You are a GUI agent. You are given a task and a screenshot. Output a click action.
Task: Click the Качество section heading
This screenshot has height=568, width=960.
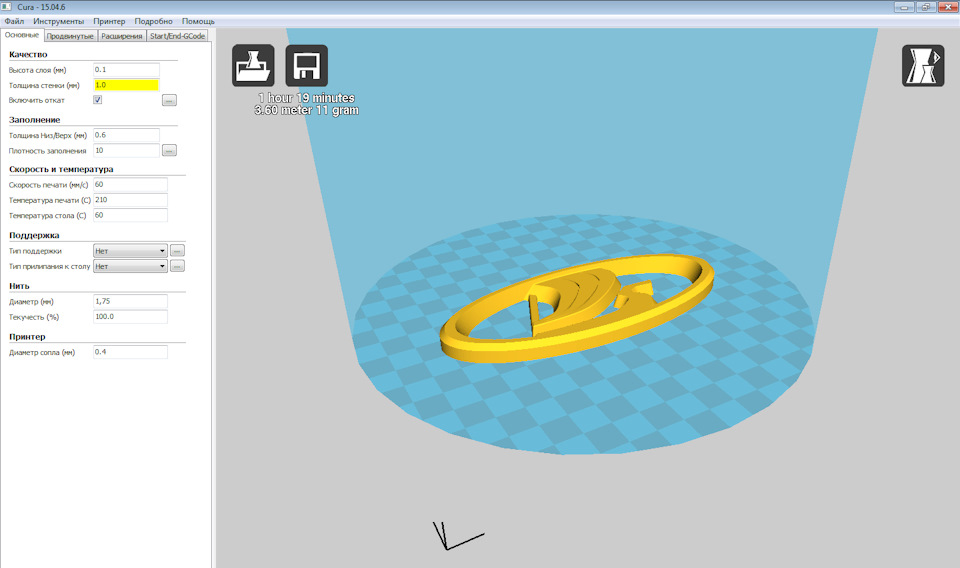28,54
